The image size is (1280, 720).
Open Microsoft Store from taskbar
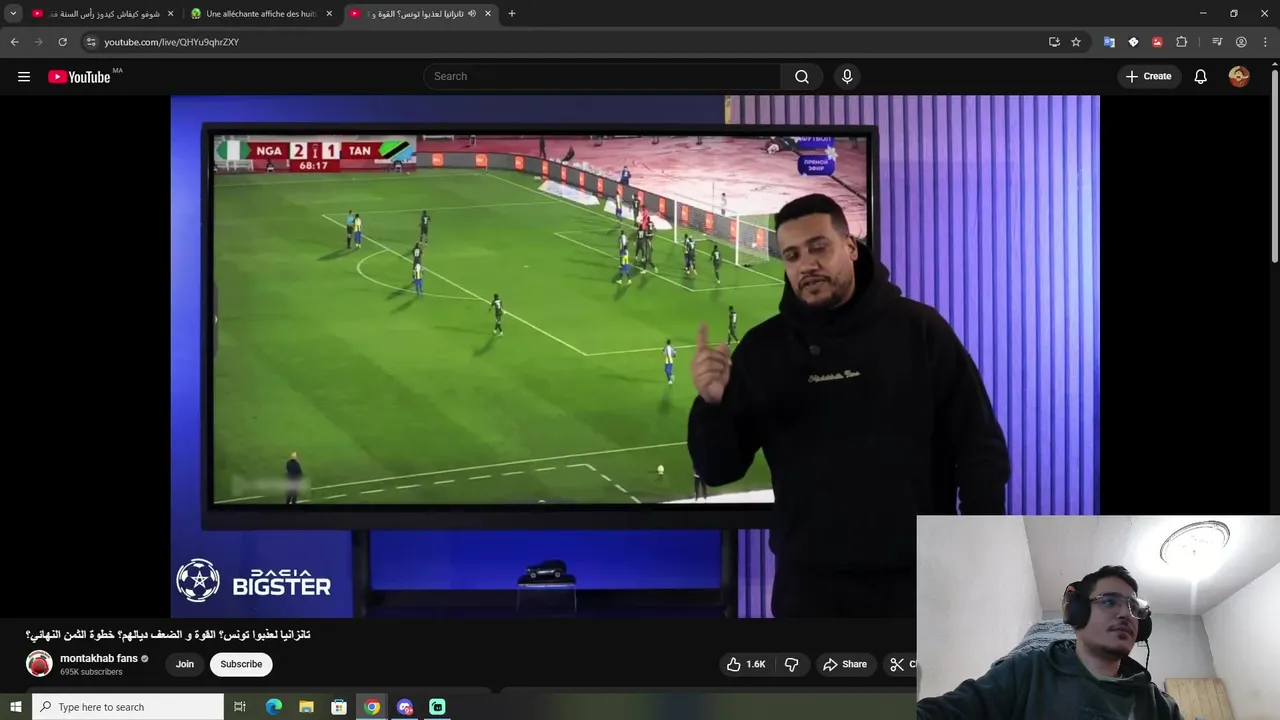point(339,707)
